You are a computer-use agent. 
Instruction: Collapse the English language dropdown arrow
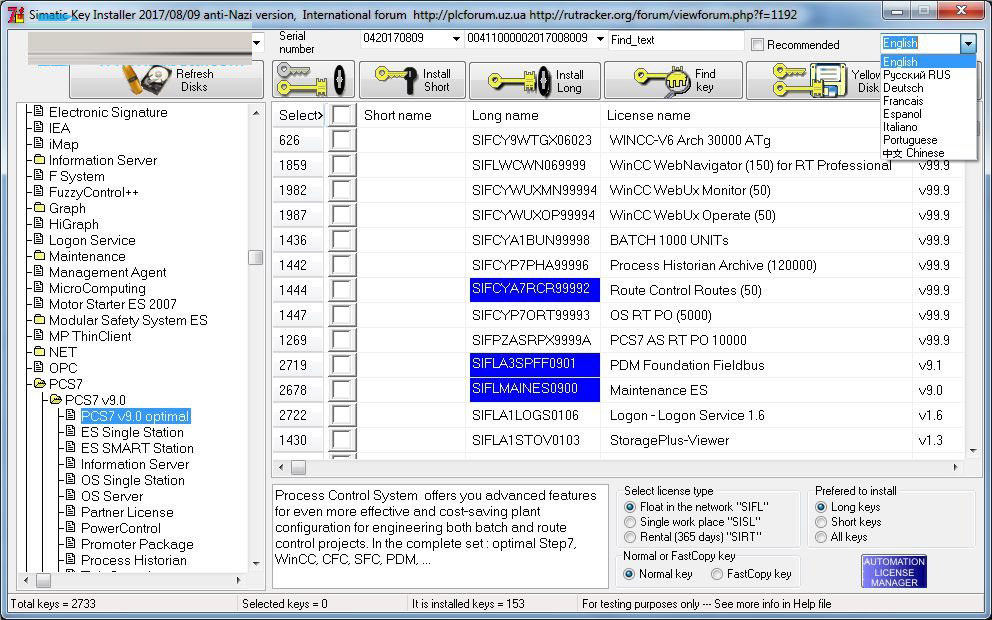(x=967, y=43)
